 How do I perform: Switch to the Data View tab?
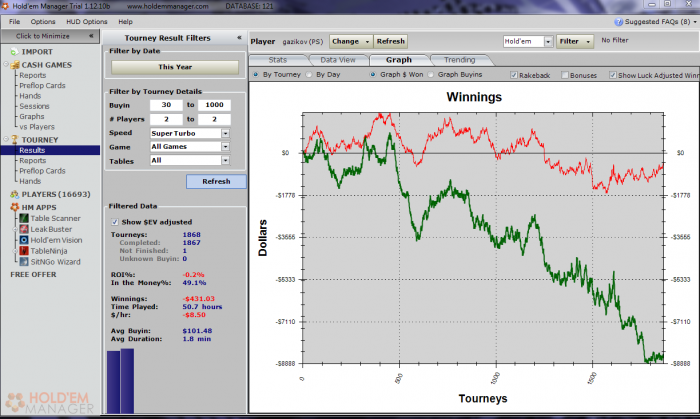point(338,60)
